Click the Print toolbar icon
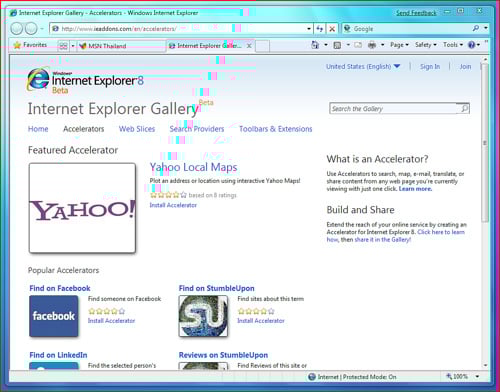 click(372, 45)
